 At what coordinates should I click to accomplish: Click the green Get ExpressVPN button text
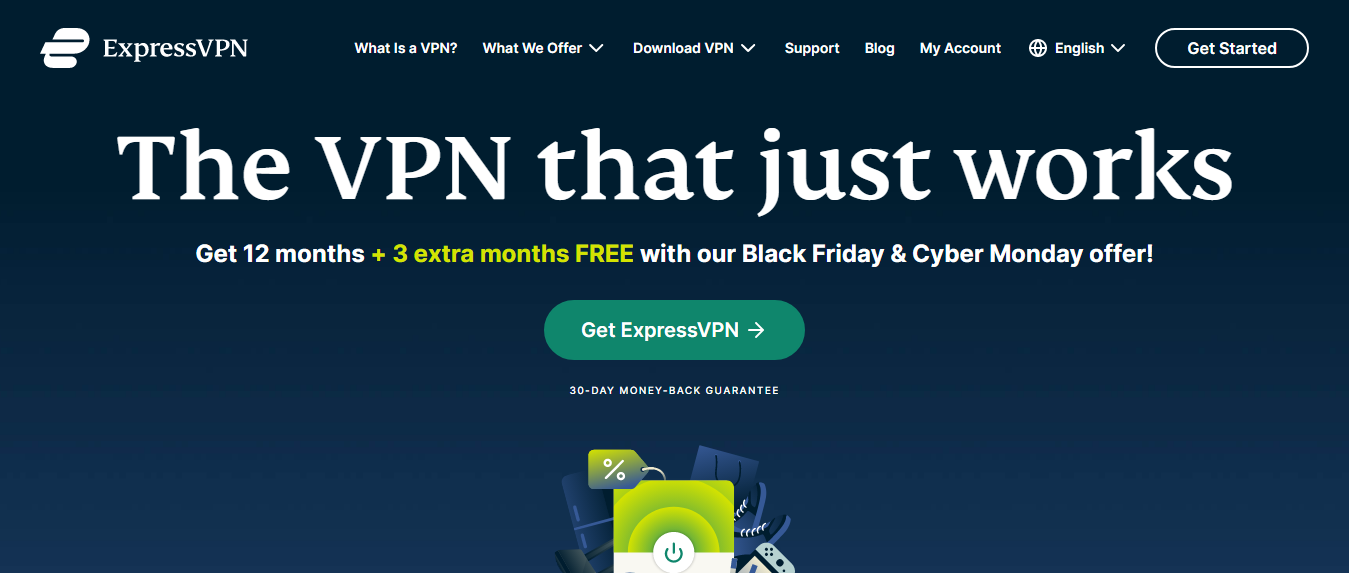(x=660, y=330)
